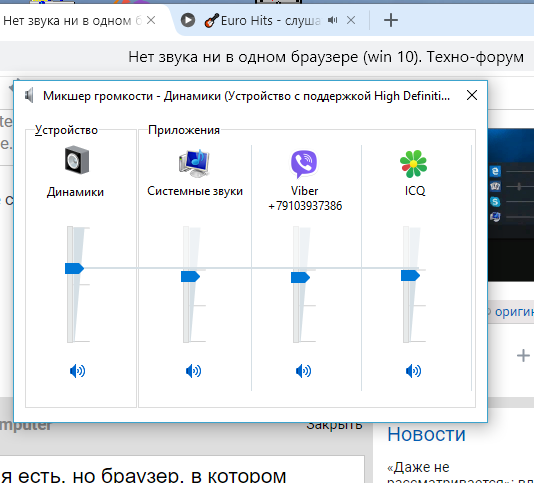Close the Euro Hits tab
The height and width of the screenshot is (483, 534).
351,20
